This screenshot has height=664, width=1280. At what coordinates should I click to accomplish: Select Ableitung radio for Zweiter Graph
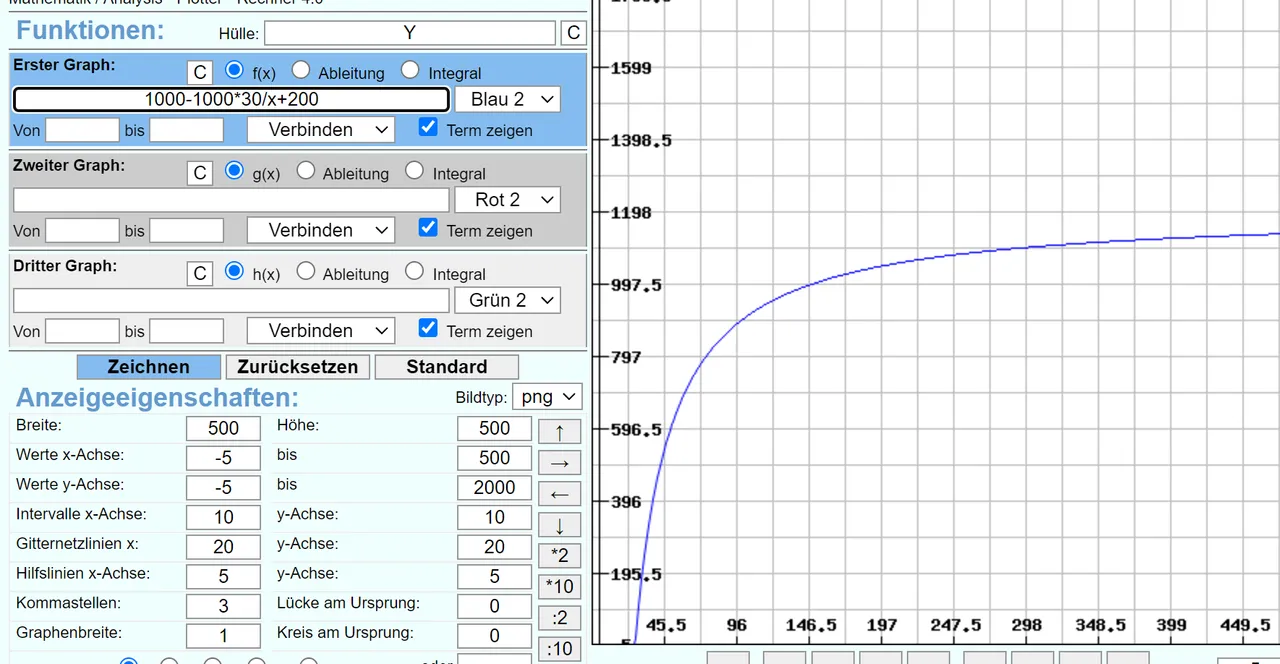(x=306, y=170)
